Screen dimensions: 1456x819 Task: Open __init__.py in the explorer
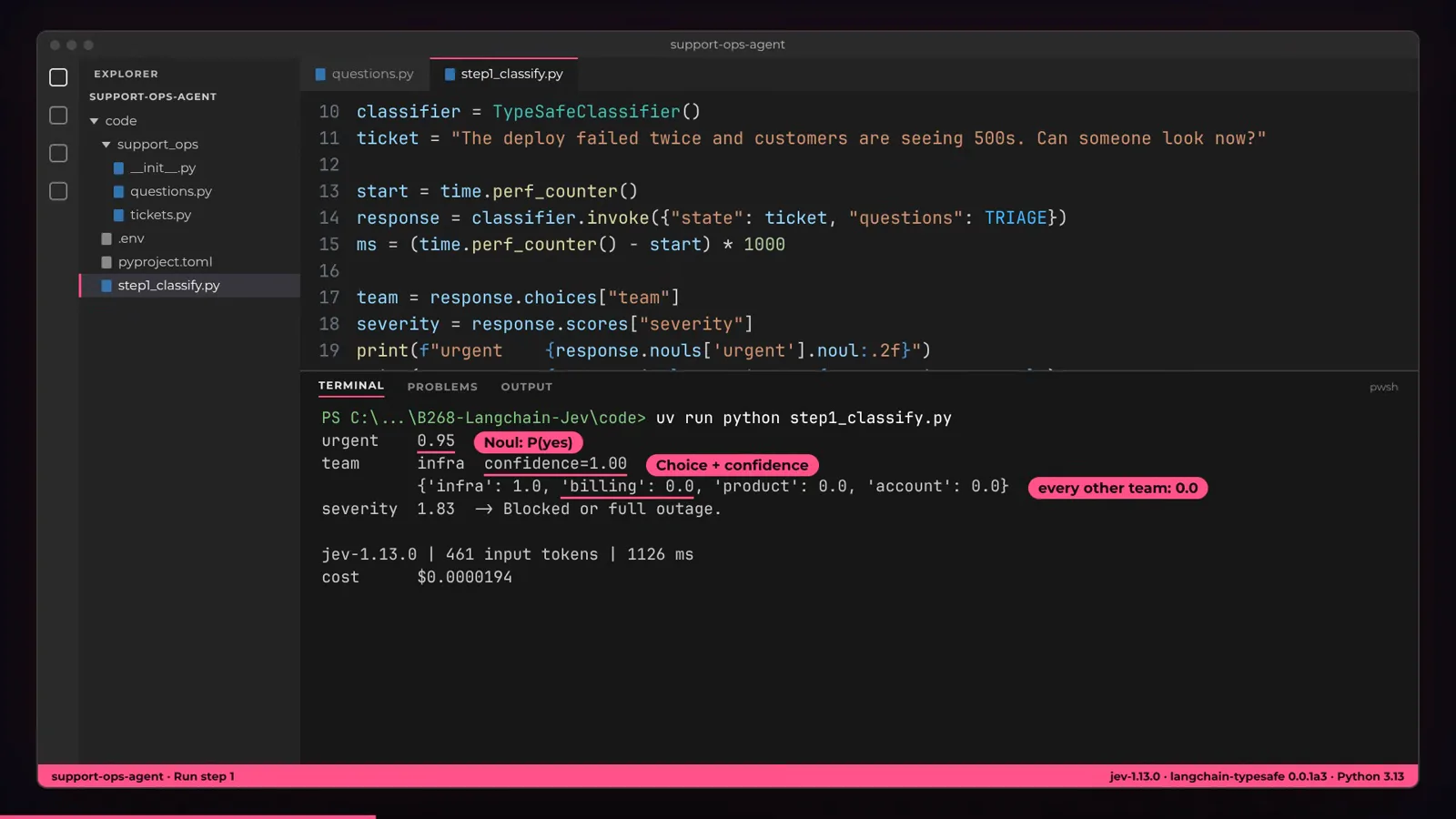pyautogui.click(x=163, y=168)
